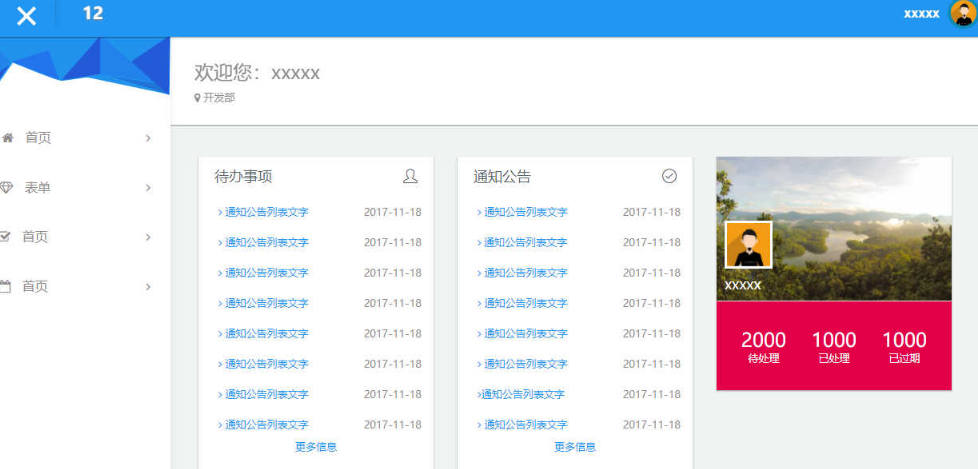Open the 1000 已处理 statistic
978x469 pixels.
click(834, 347)
